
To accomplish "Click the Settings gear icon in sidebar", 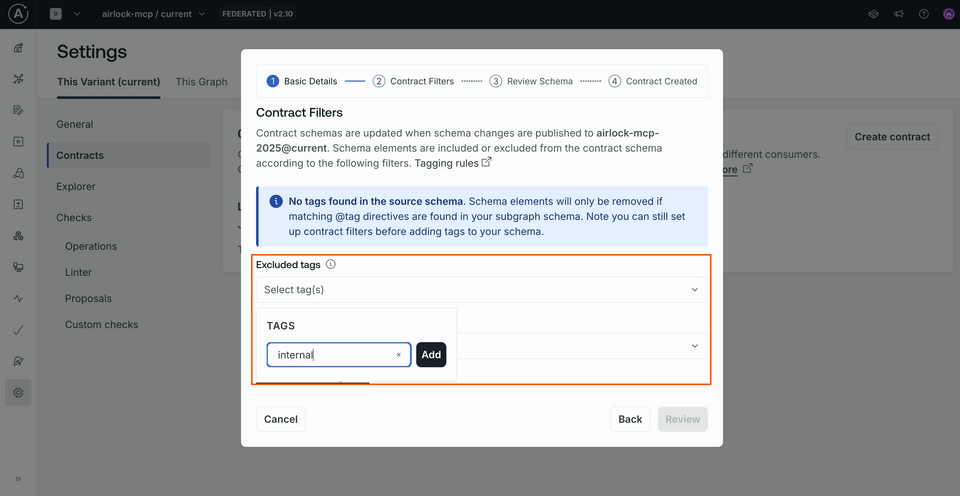I will [18, 393].
